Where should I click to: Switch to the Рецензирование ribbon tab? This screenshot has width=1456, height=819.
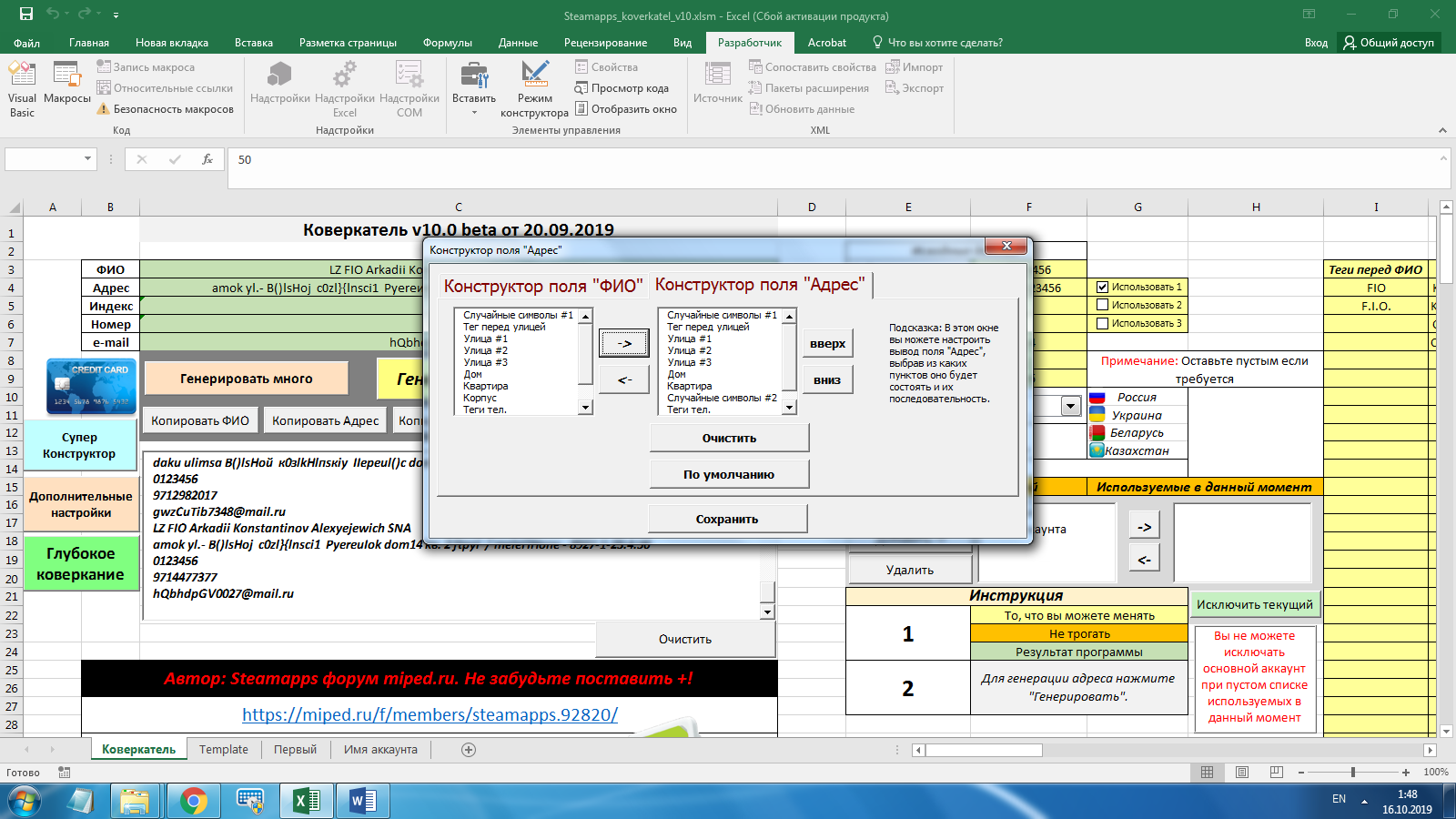click(605, 43)
